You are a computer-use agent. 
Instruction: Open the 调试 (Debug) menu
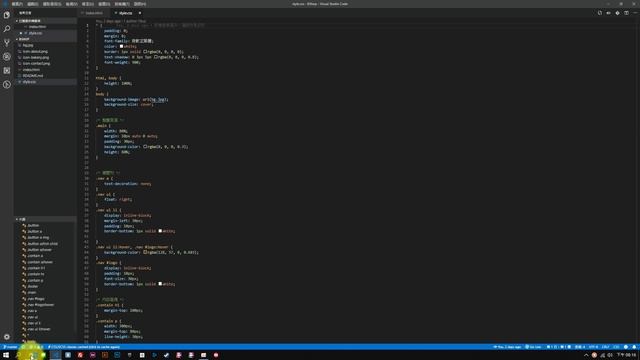pos(104,4)
